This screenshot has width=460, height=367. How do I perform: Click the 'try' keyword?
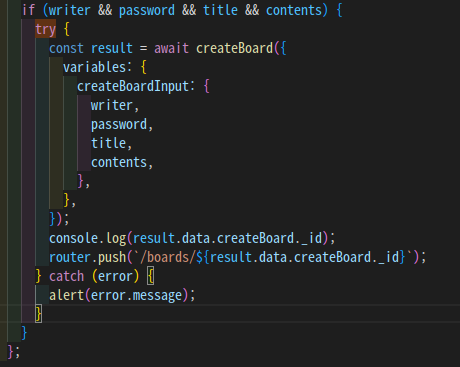tap(45, 29)
